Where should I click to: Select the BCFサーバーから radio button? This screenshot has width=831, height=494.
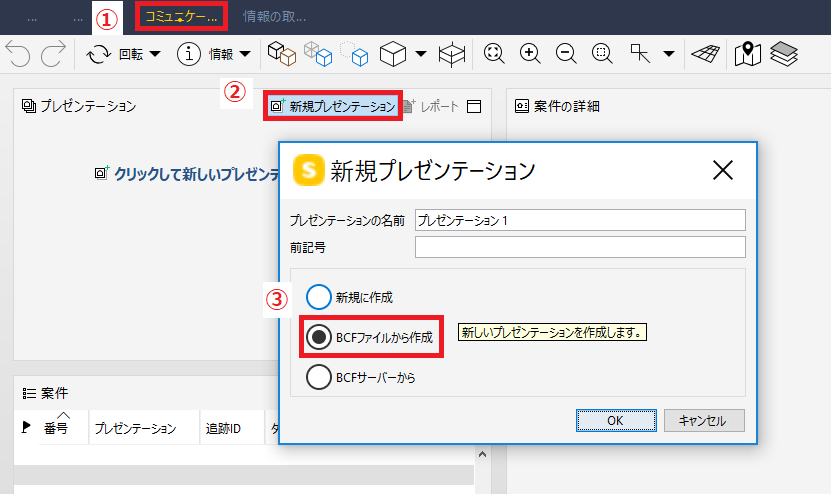[x=319, y=377]
